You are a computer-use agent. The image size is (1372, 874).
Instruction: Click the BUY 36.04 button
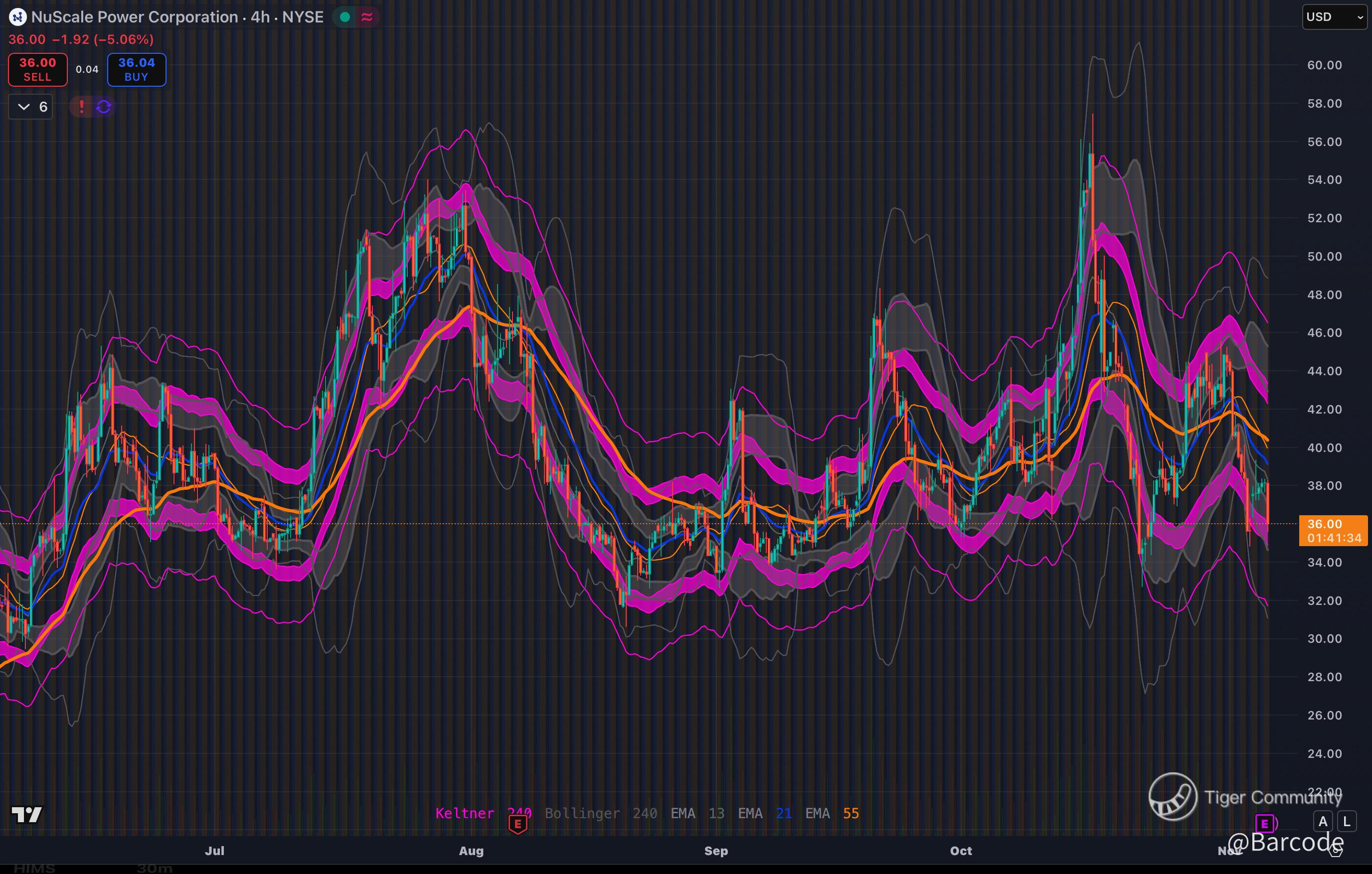[137, 69]
